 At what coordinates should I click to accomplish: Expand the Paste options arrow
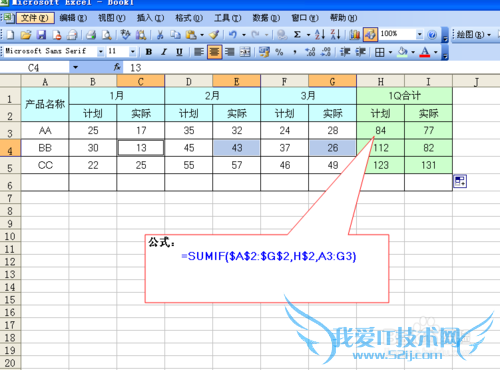[202, 35]
